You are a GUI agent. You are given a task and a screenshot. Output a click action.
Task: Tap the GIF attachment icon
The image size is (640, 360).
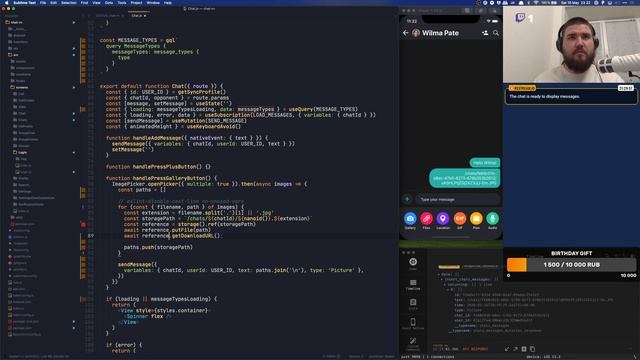(x=460, y=218)
